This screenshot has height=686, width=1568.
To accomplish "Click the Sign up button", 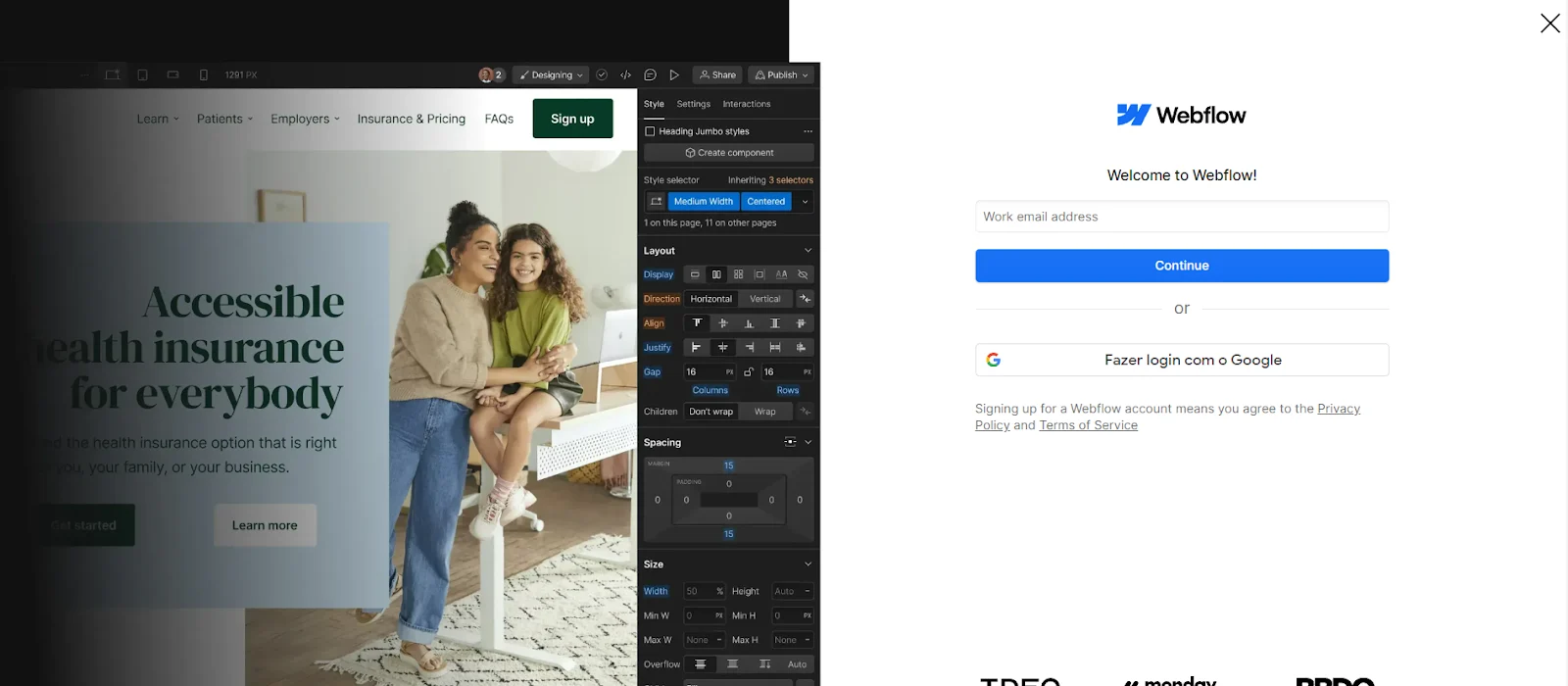I will pos(572,119).
